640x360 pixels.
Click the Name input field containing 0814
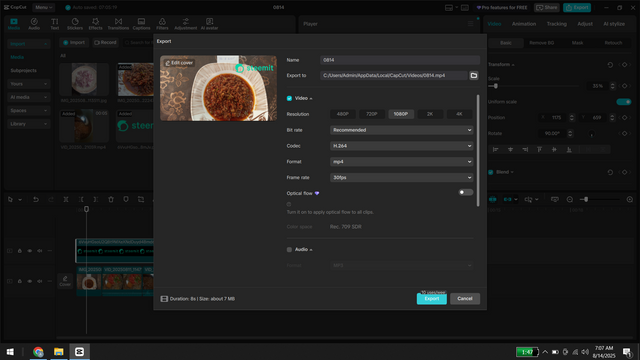coord(400,60)
